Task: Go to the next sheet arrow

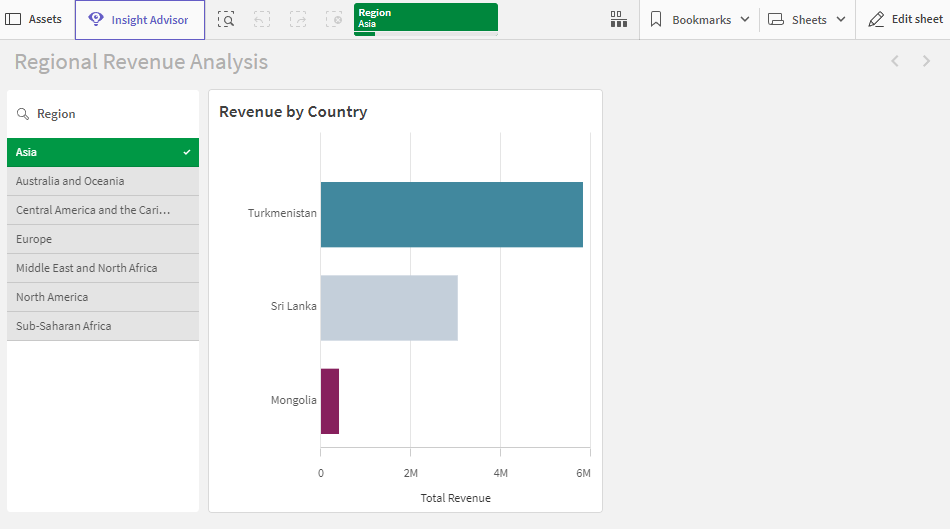Action: [x=926, y=62]
